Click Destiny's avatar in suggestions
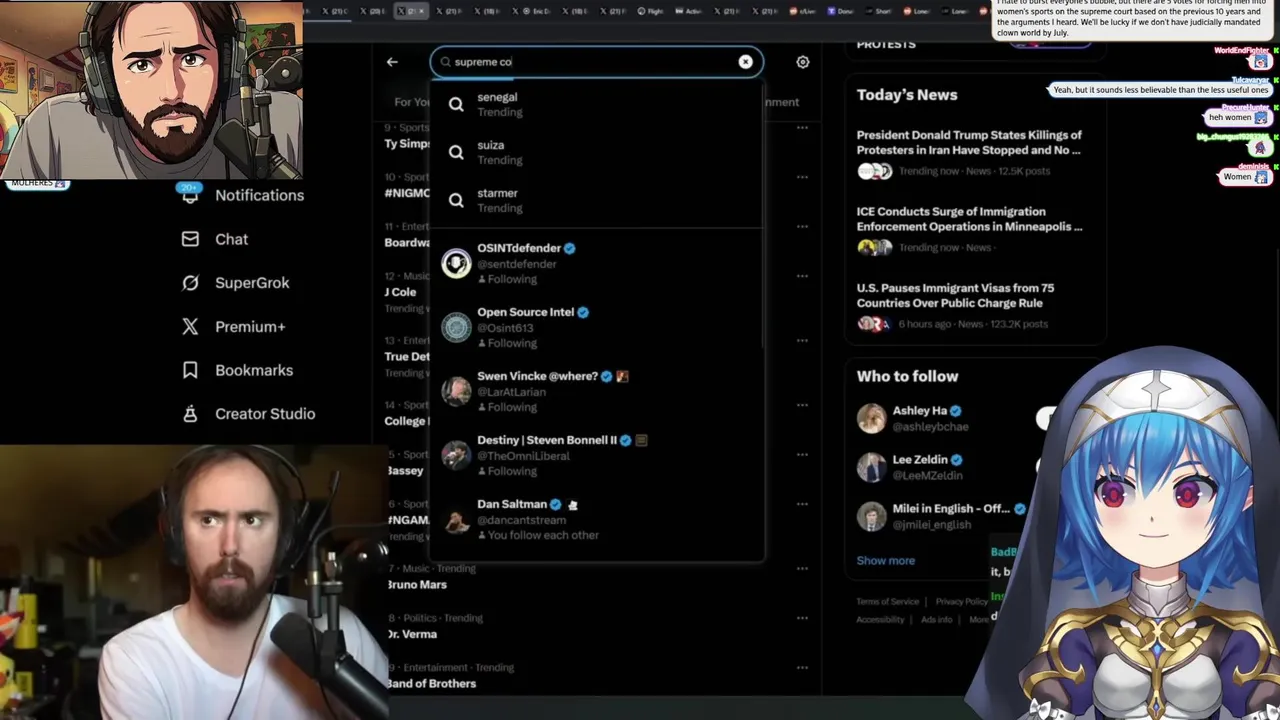The height and width of the screenshot is (720, 1280). 456,455
